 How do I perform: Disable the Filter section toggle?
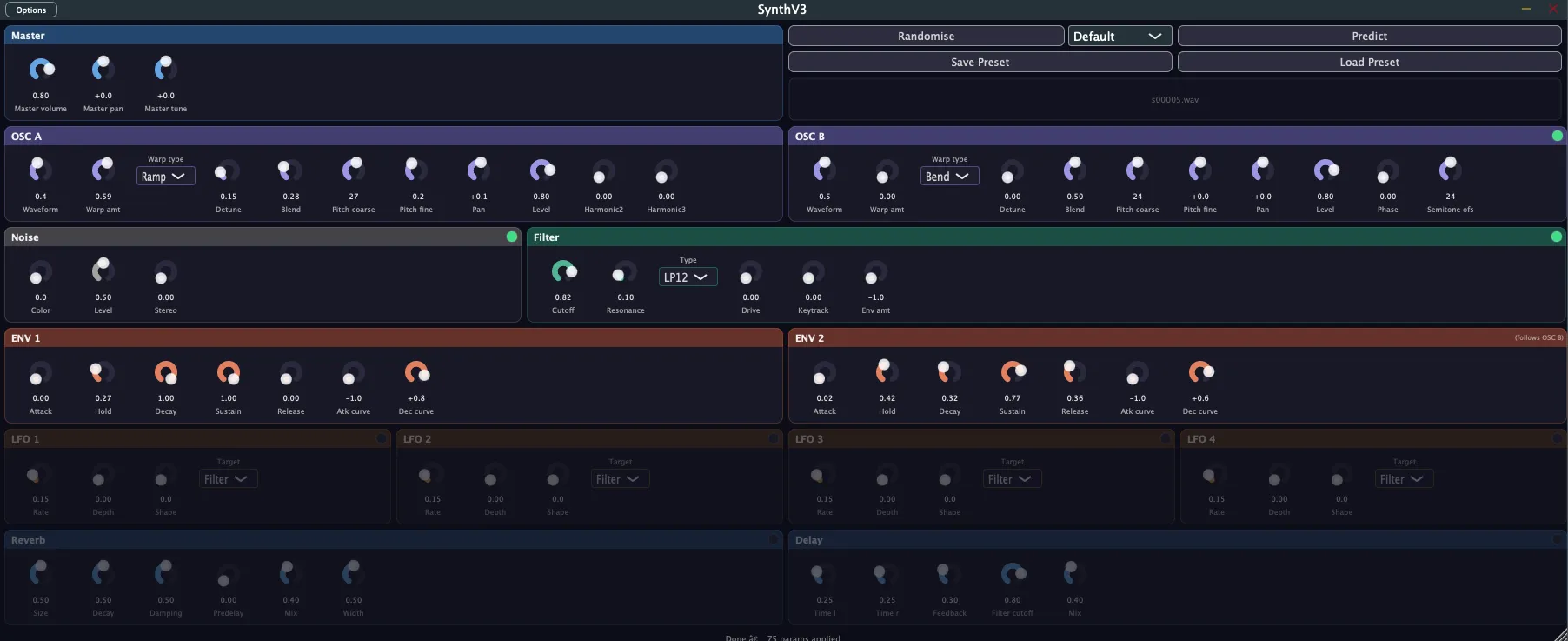(x=1557, y=237)
